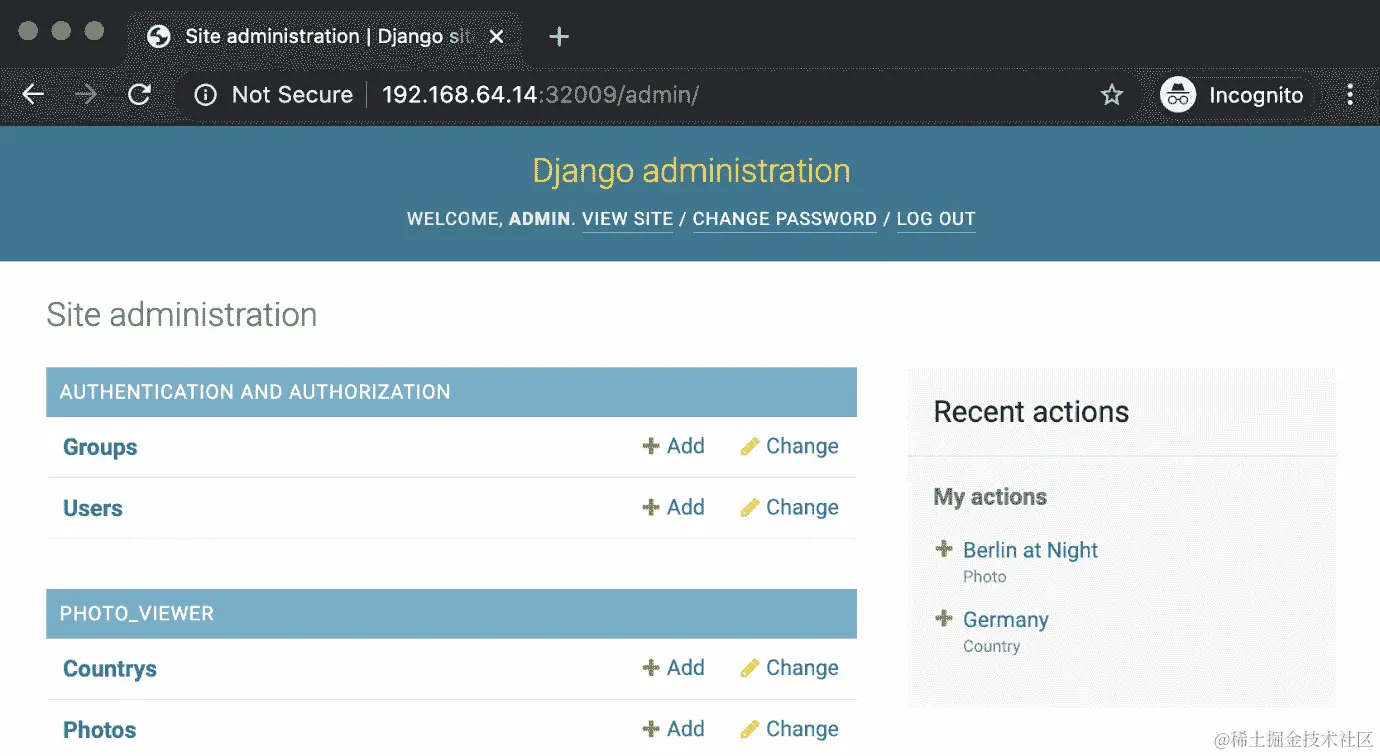The image size is (1380, 756).
Task: Select the Site administration browser tab
Action: click(x=325, y=37)
